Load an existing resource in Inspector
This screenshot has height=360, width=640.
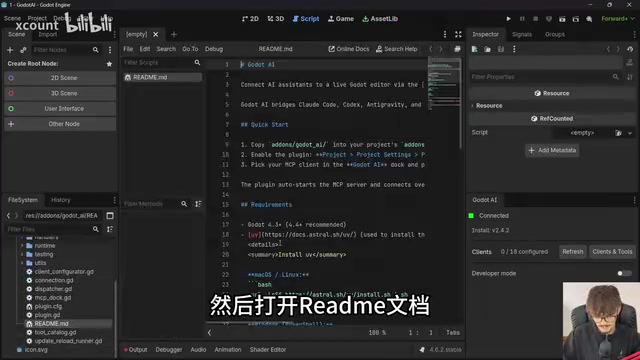point(487,49)
